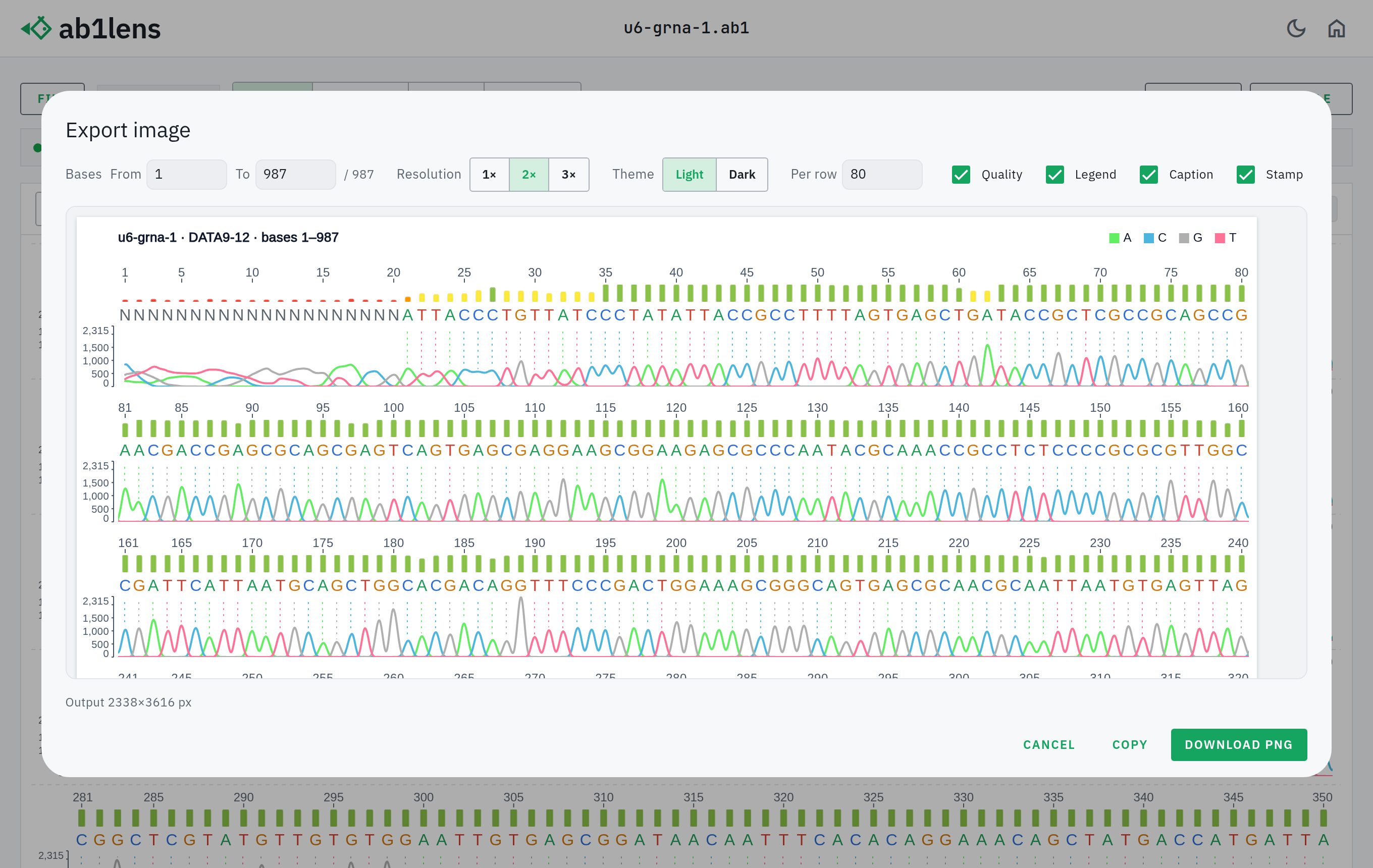Click the ab1lens logo icon

[36, 28]
